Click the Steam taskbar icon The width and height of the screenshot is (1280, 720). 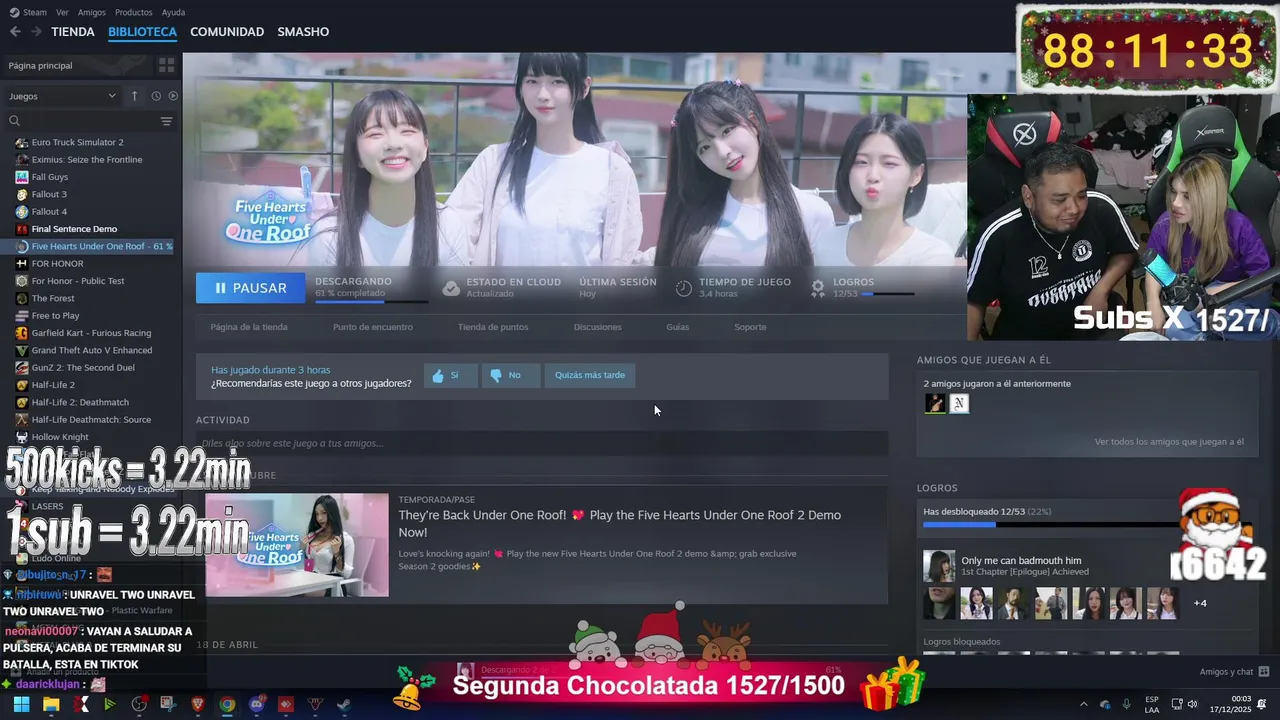tap(344, 704)
